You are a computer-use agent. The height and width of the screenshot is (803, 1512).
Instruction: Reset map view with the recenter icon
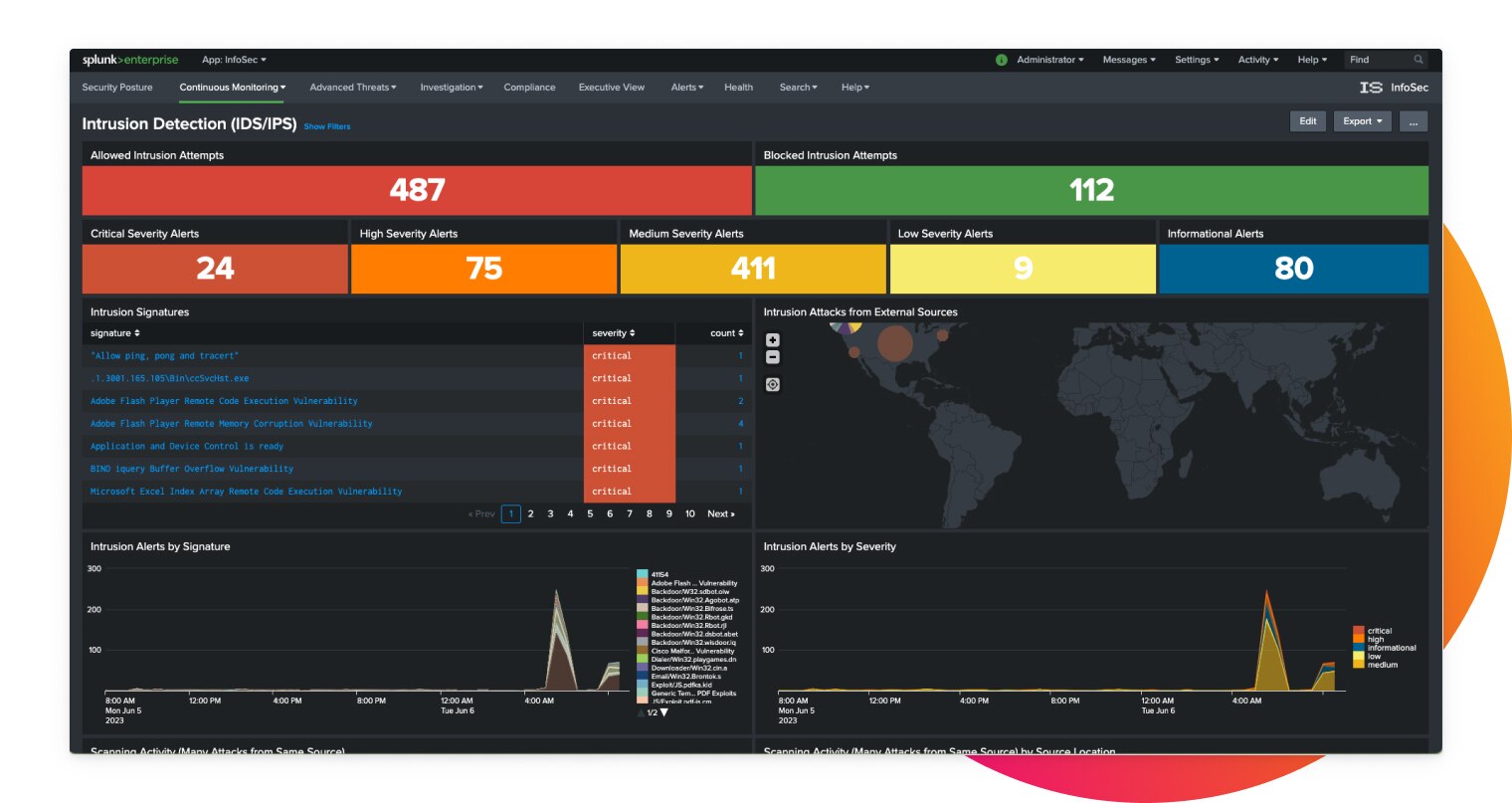click(772, 383)
